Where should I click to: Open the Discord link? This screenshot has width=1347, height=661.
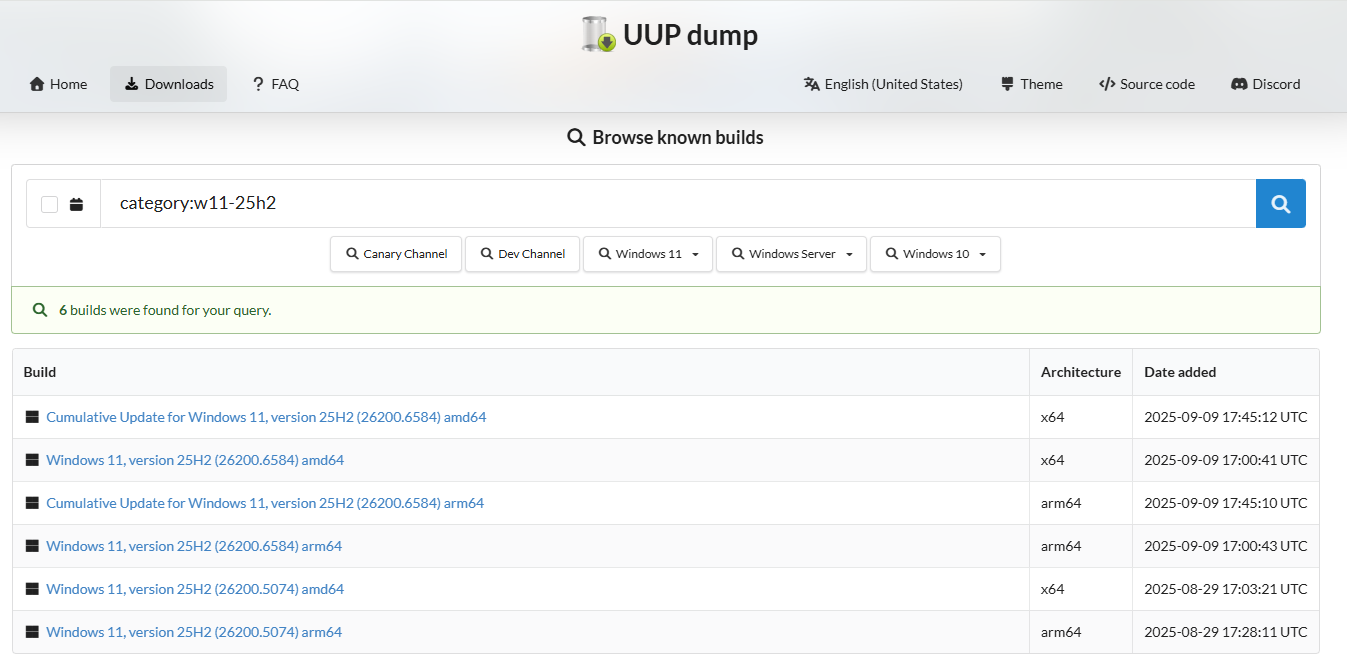coord(1265,84)
